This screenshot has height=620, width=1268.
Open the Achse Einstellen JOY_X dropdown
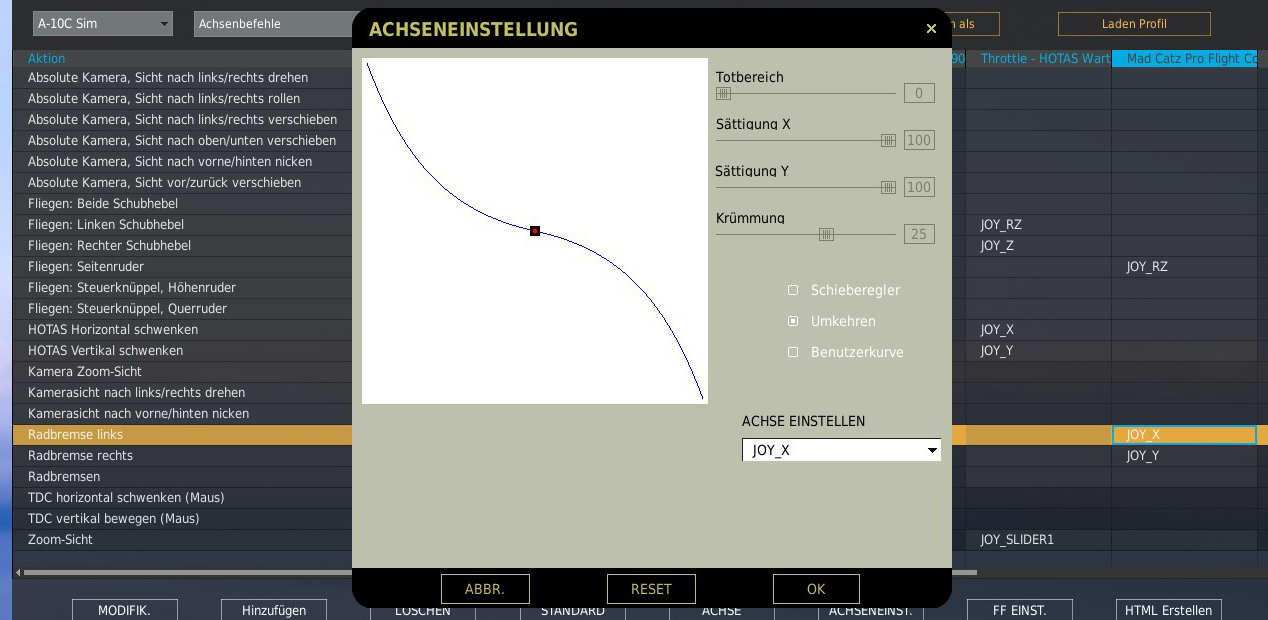pyautogui.click(x=841, y=450)
